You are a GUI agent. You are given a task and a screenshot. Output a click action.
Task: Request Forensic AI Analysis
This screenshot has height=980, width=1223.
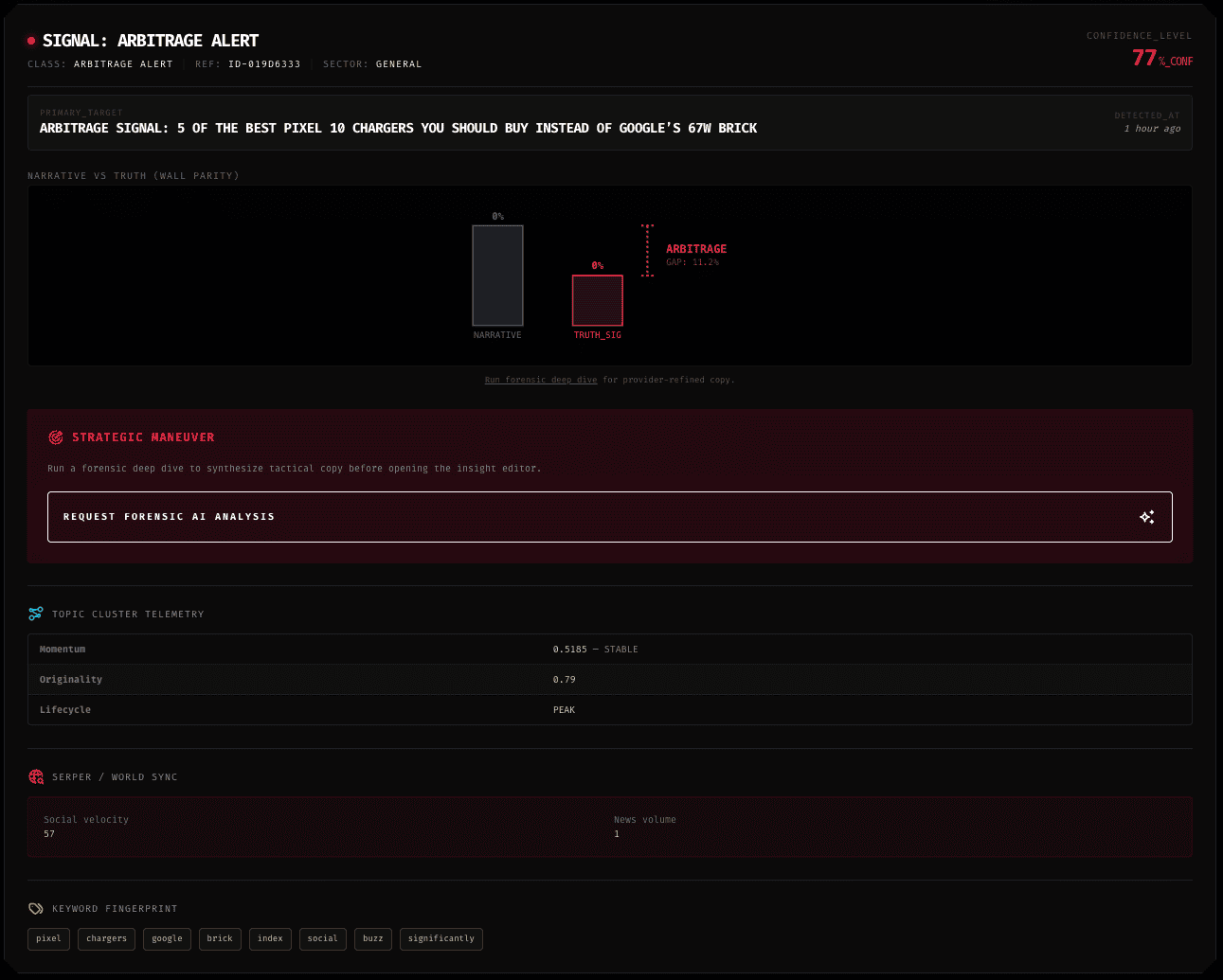[610, 517]
